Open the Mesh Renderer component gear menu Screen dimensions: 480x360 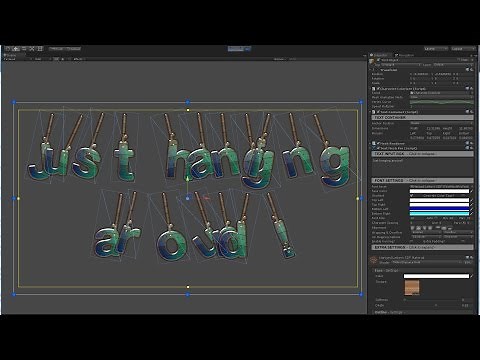pyautogui.click(x=472, y=143)
